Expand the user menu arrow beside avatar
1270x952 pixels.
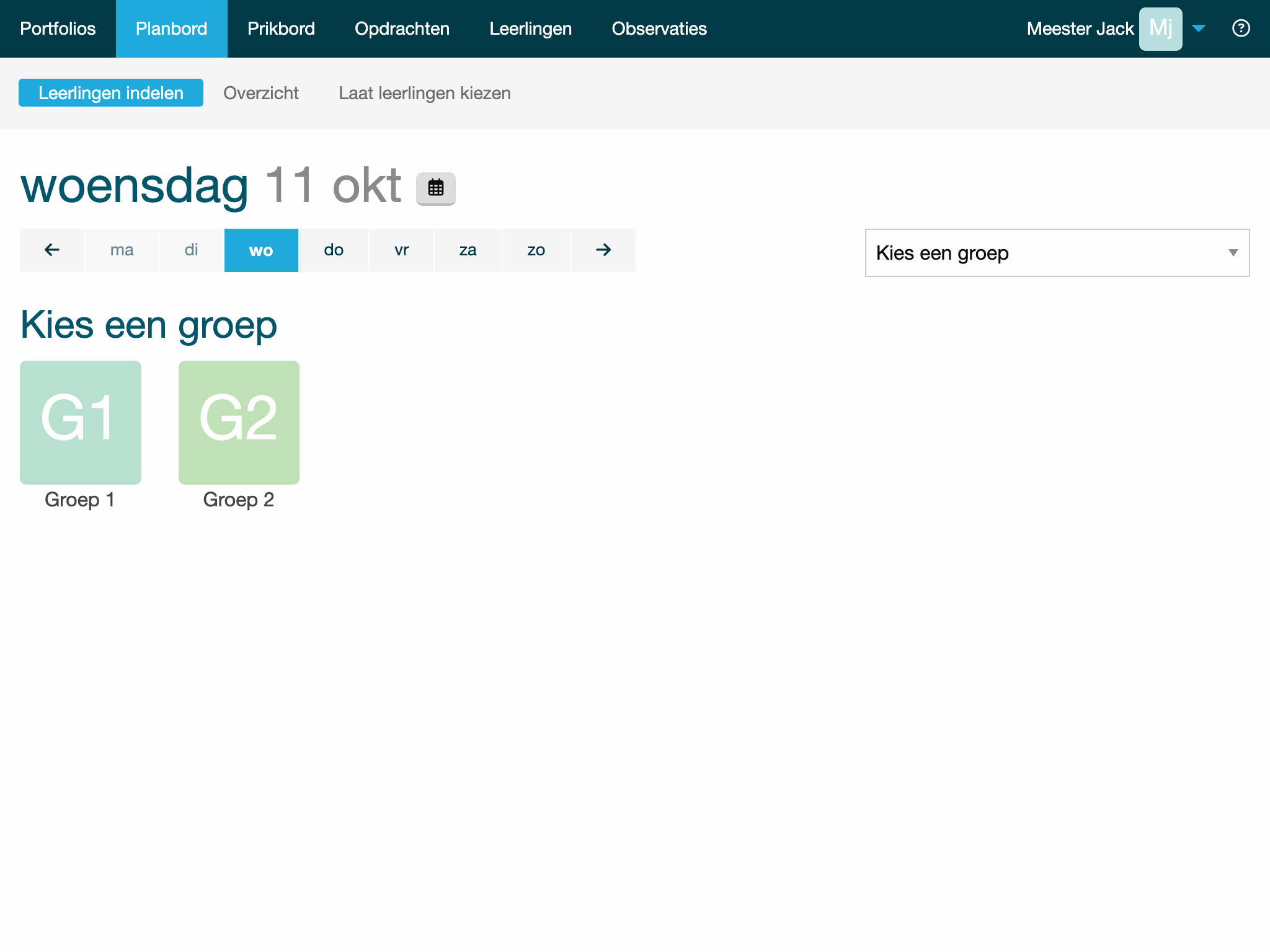[x=1199, y=29]
